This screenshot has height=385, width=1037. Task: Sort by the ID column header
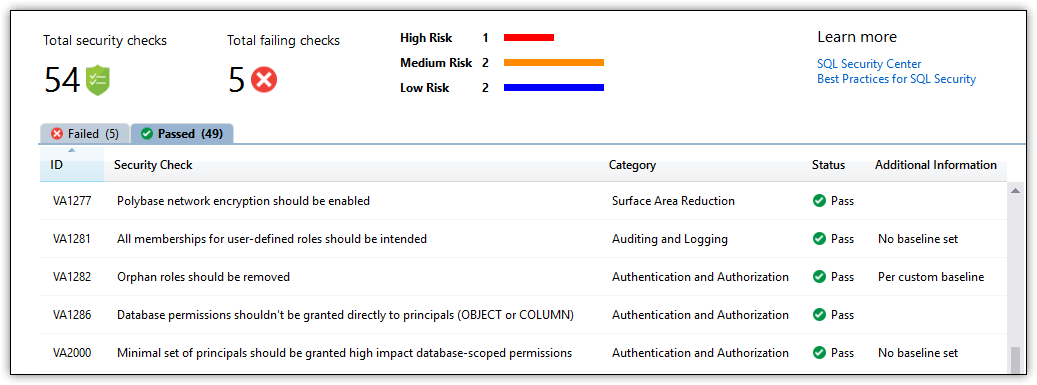click(71, 165)
